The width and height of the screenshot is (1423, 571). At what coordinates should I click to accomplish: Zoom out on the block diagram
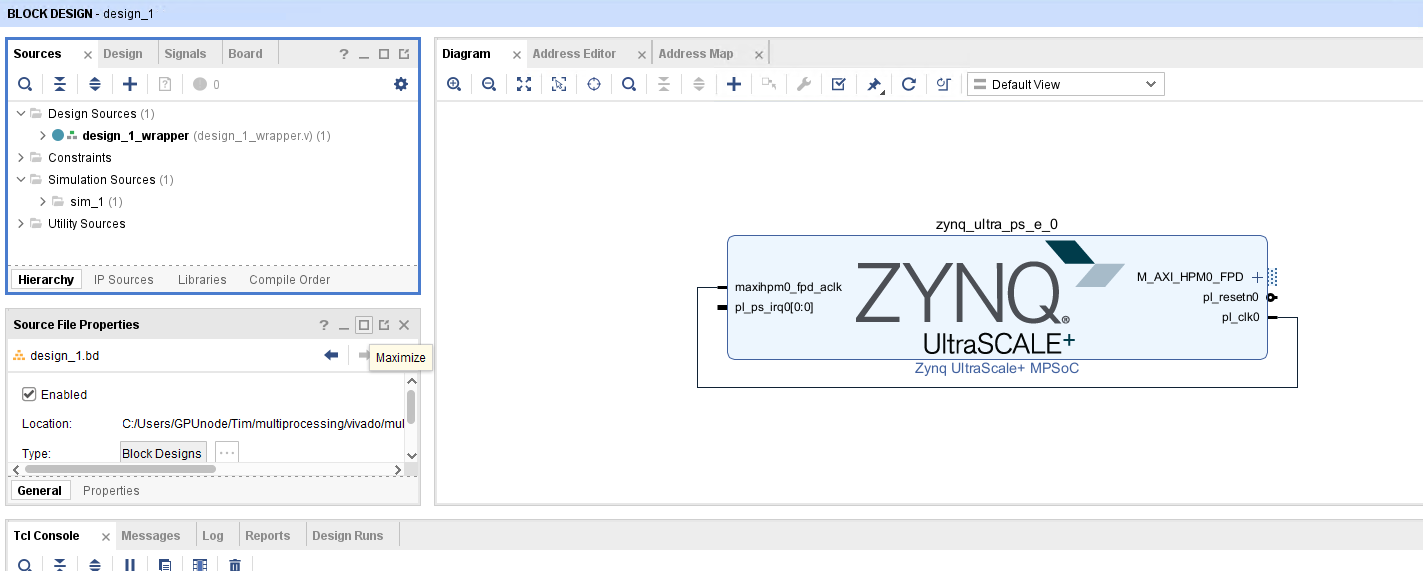coord(489,84)
